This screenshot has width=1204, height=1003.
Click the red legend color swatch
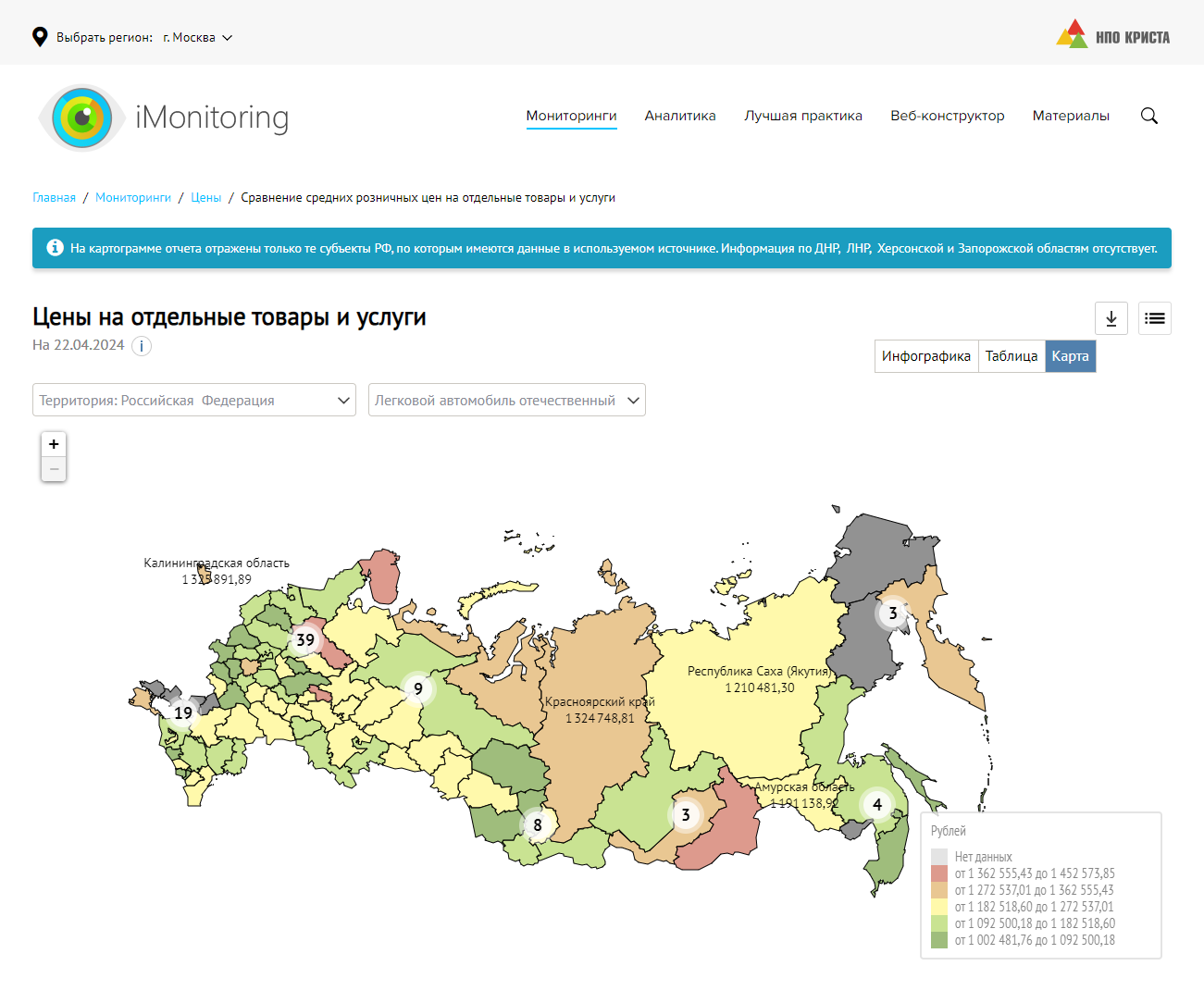point(939,873)
